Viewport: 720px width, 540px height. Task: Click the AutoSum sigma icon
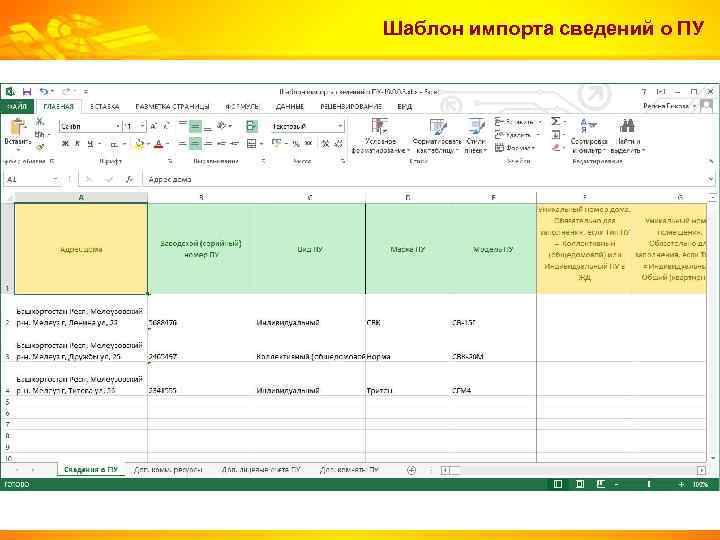(x=556, y=122)
